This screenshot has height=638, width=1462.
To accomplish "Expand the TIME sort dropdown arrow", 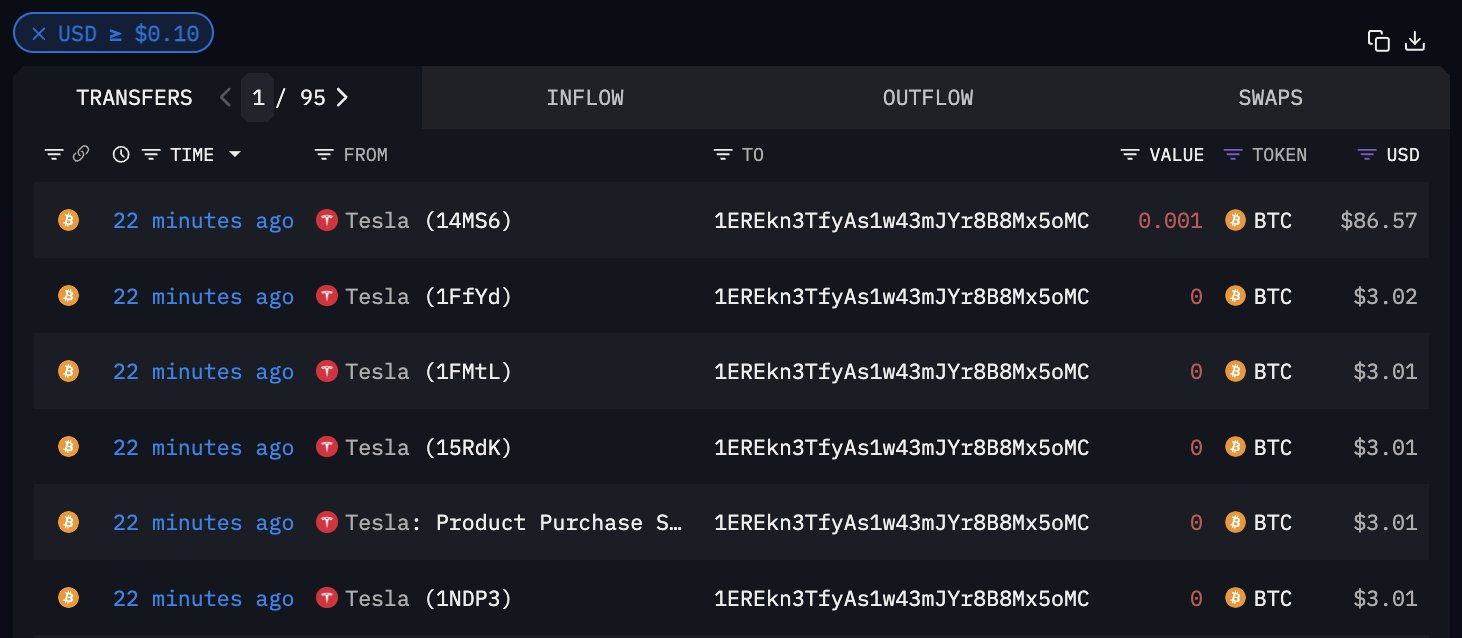I will click(235, 155).
